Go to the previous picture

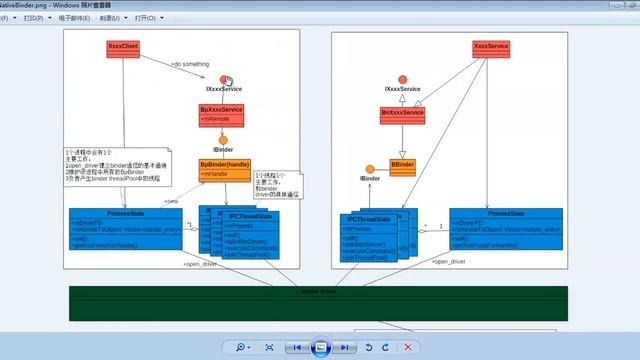[297, 347]
